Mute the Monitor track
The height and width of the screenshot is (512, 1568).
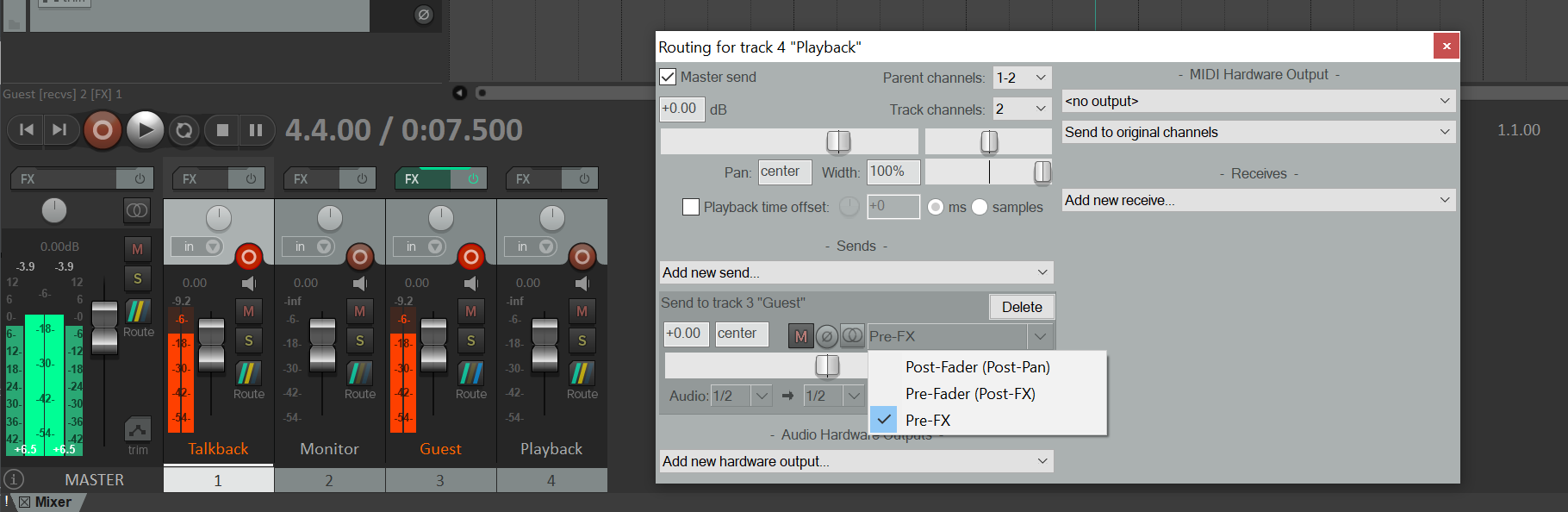click(x=359, y=311)
